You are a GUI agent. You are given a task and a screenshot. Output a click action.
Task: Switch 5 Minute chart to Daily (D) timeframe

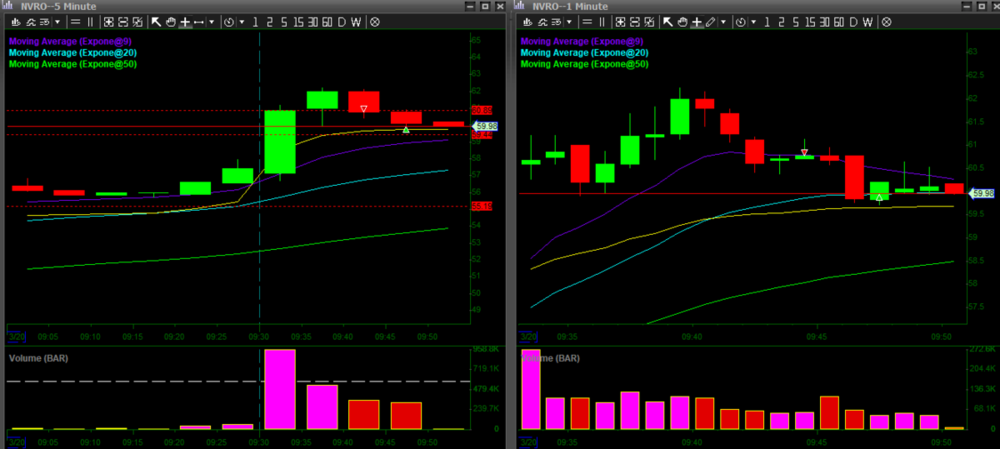click(x=341, y=21)
